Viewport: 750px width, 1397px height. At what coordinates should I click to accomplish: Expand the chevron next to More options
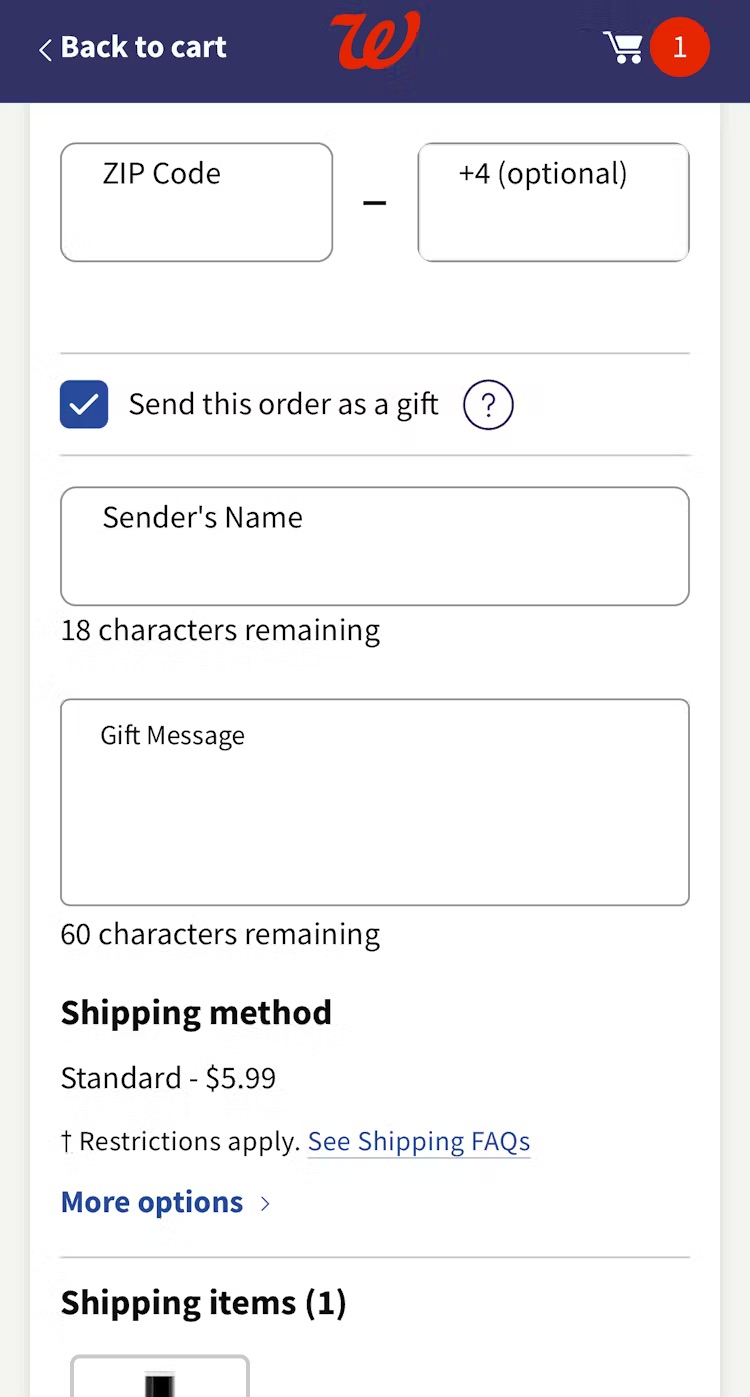[265, 1203]
